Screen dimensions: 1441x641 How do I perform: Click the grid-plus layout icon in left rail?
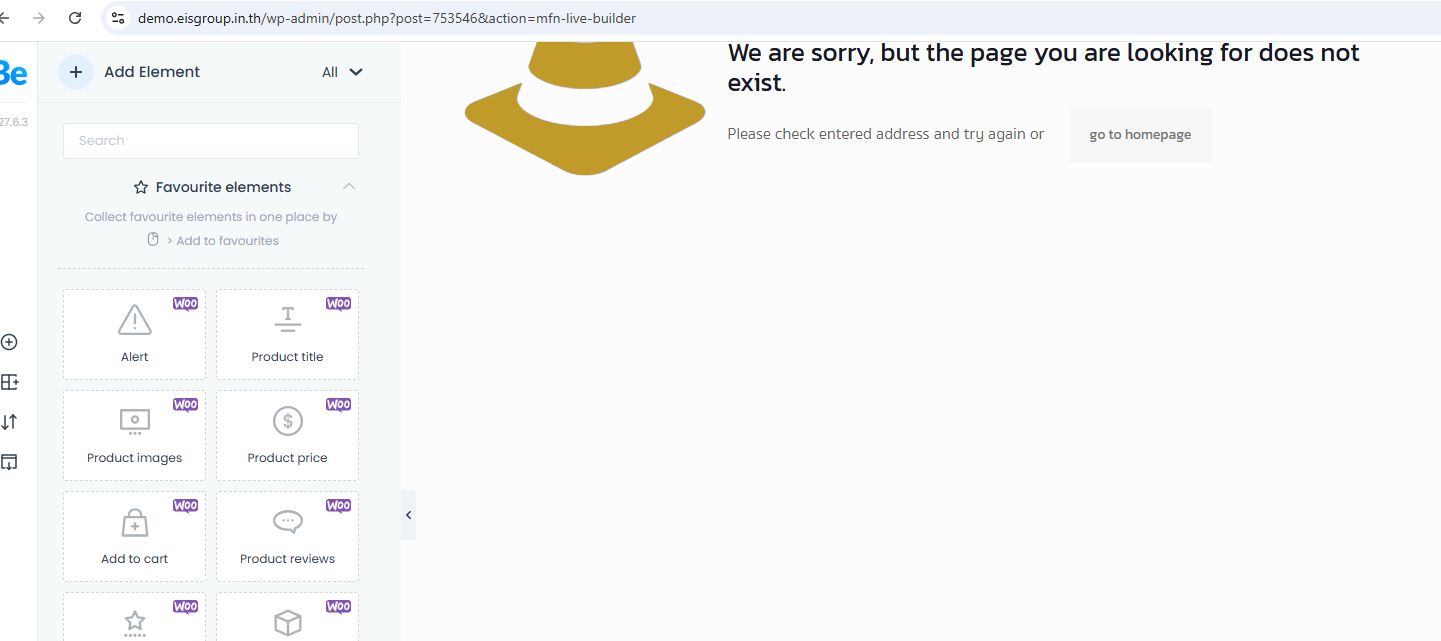9,382
